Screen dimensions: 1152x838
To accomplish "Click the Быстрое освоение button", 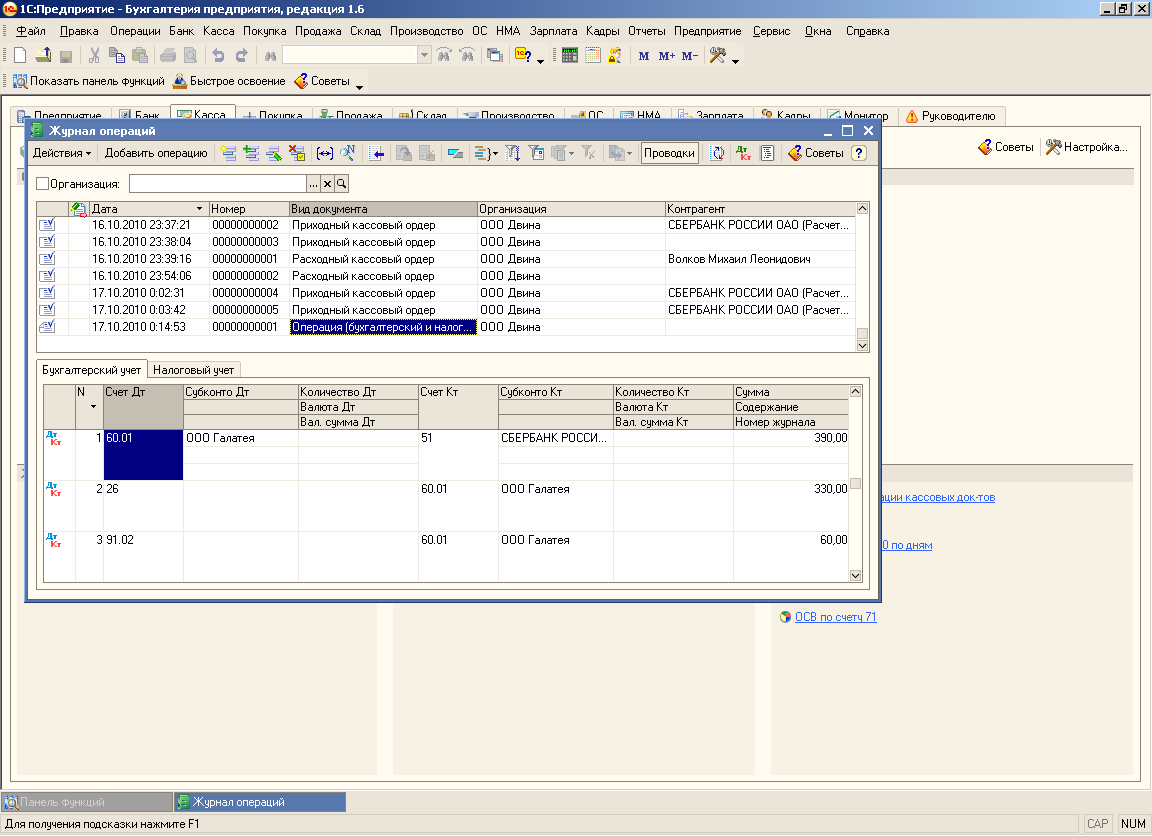I will [229, 81].
